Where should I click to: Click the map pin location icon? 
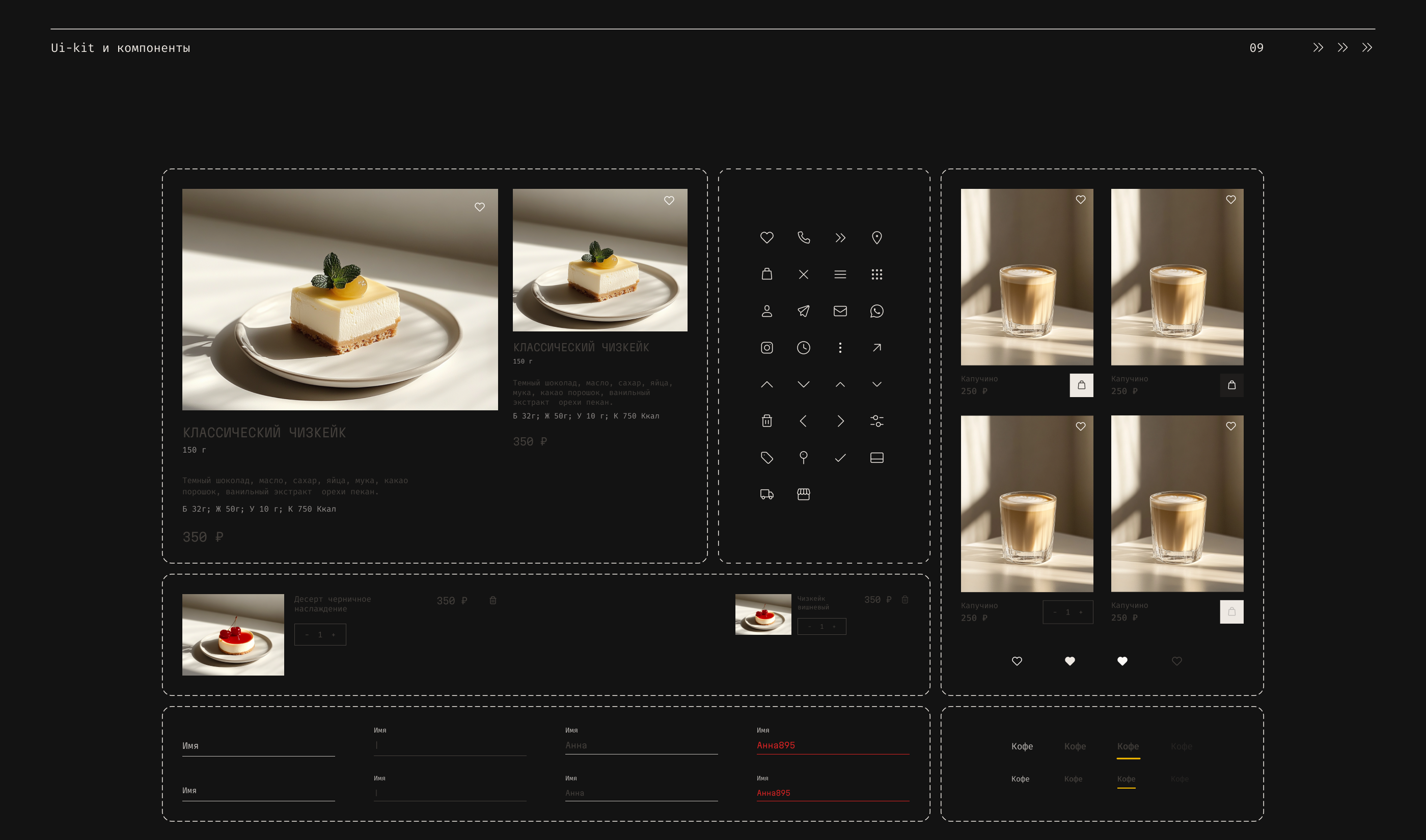[x=876, y=238]
